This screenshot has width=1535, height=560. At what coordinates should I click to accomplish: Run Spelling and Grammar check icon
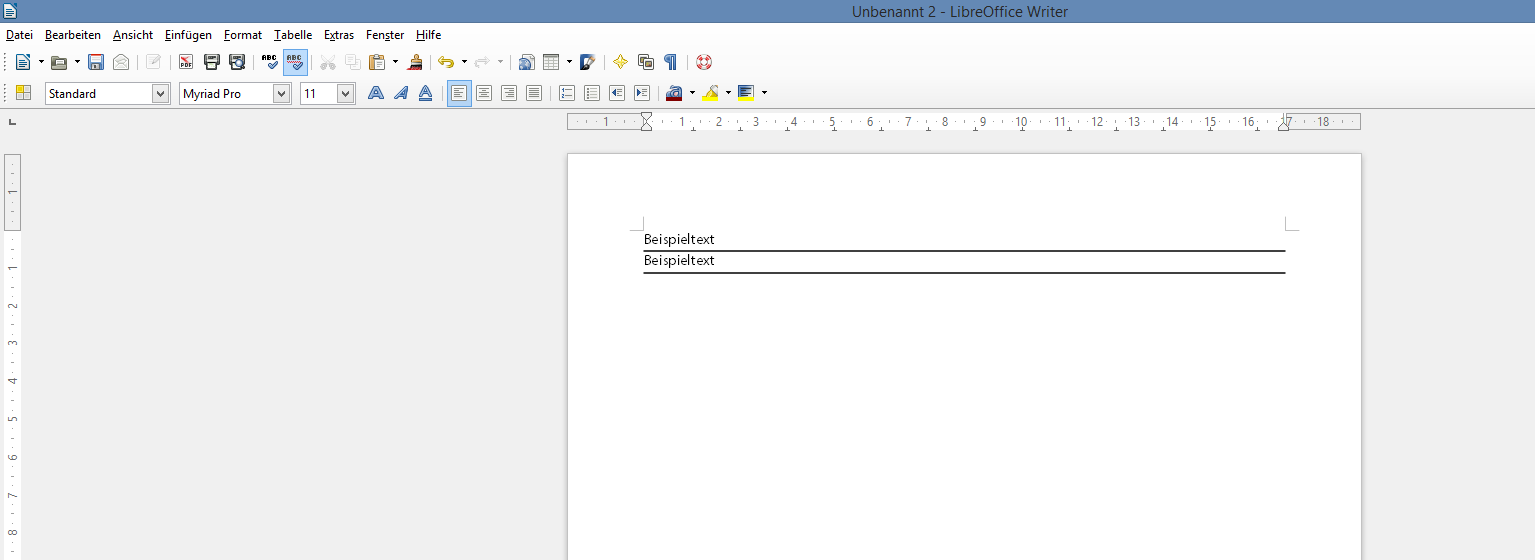[x=270, y=62]
